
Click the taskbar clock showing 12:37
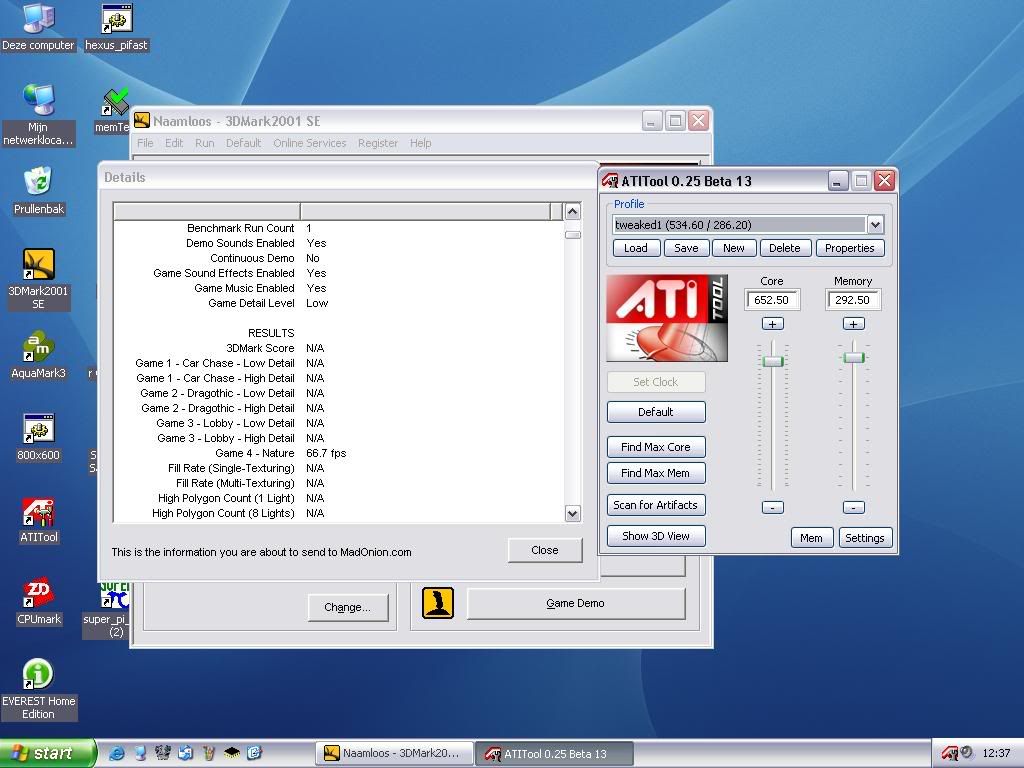pos(996,753)
